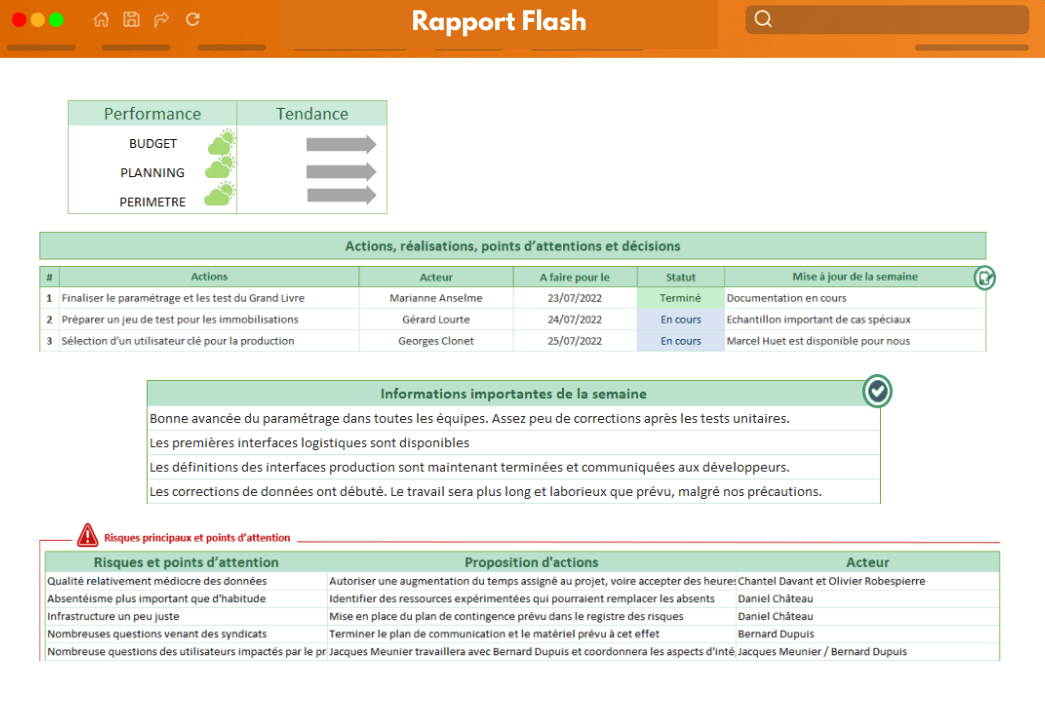Select 'Sélection d'un utilisateur clé' action cell
Viewport: 1045px width, 727px height.
209,341
